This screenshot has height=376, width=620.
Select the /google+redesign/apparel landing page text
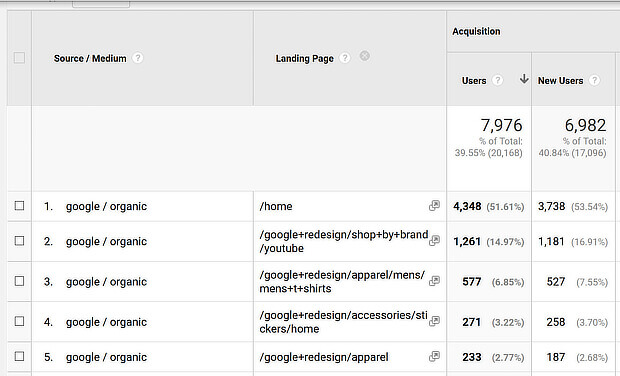[x=324, y=357]
